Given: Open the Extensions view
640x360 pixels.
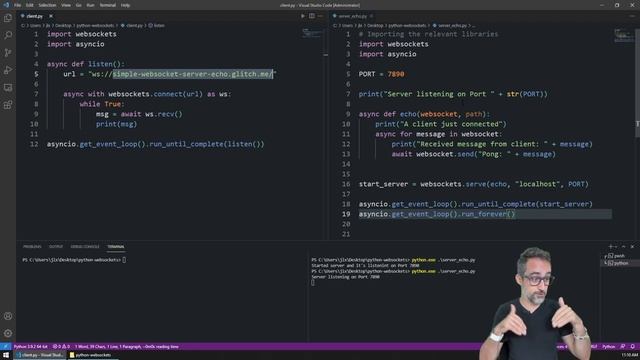Looking at the screenshot, I should (x=8, y=105).
